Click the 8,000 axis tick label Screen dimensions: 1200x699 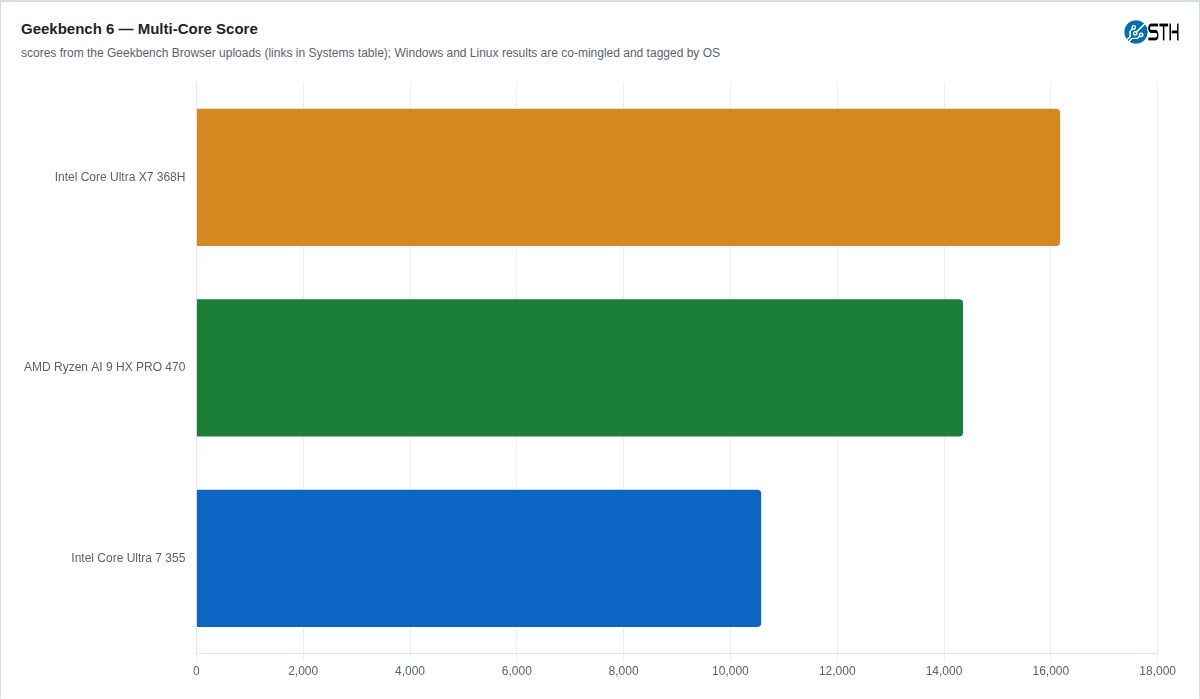pos(623,670)
